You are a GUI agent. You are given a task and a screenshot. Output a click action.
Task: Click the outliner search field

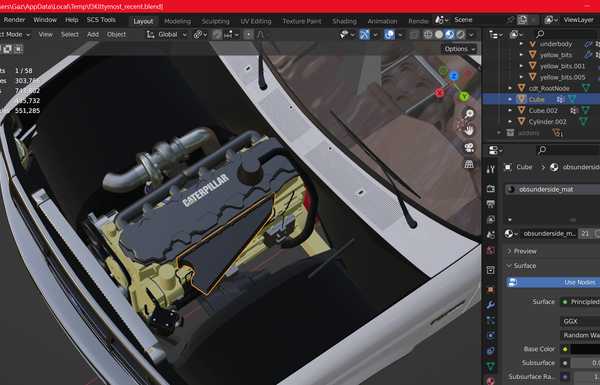[566, 34]
